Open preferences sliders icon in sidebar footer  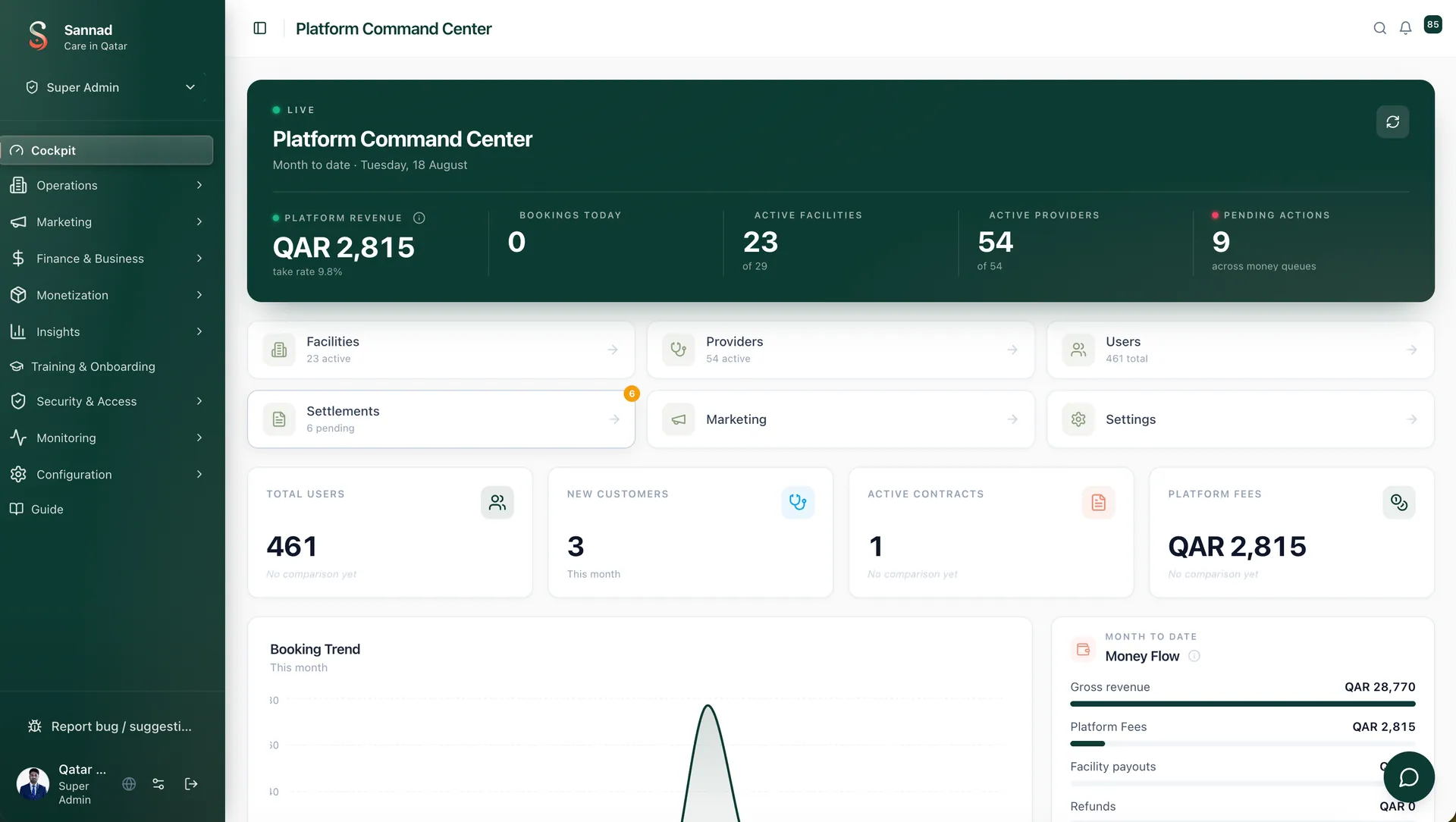point(158,784)
